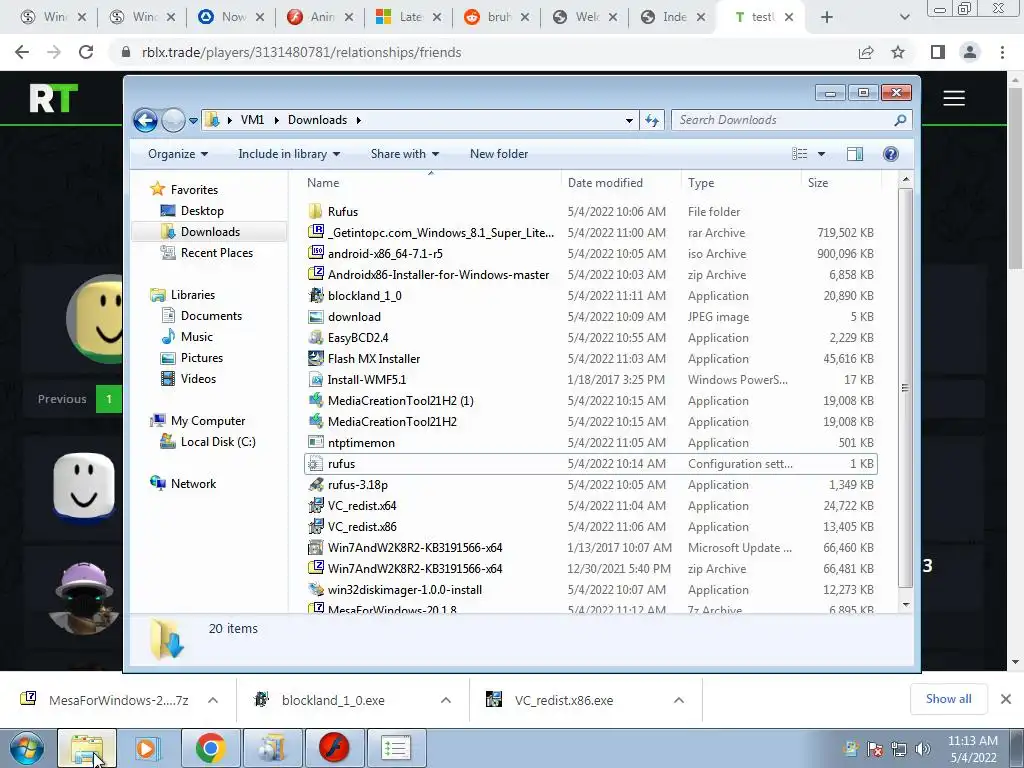
Task: Open the recent locations dropdown beside Forward
Action: (193, 121)
